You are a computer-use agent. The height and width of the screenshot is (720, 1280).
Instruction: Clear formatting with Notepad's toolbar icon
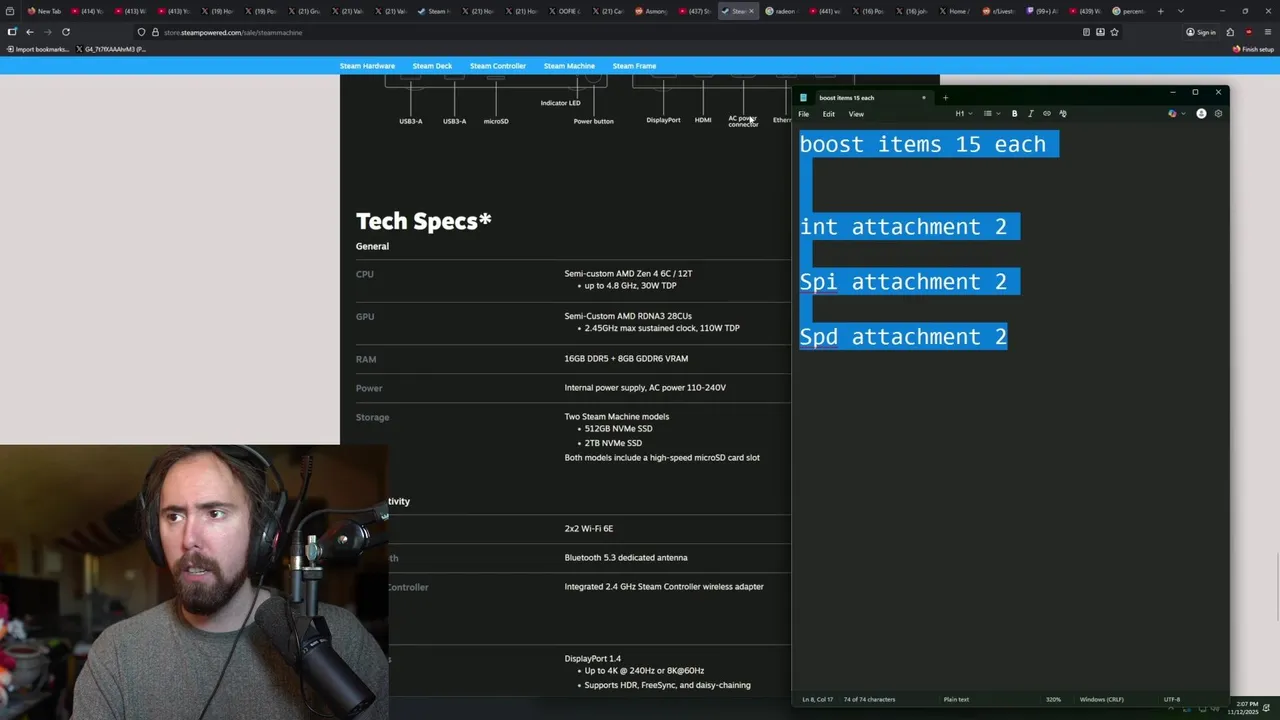(x=1063, y=114)
